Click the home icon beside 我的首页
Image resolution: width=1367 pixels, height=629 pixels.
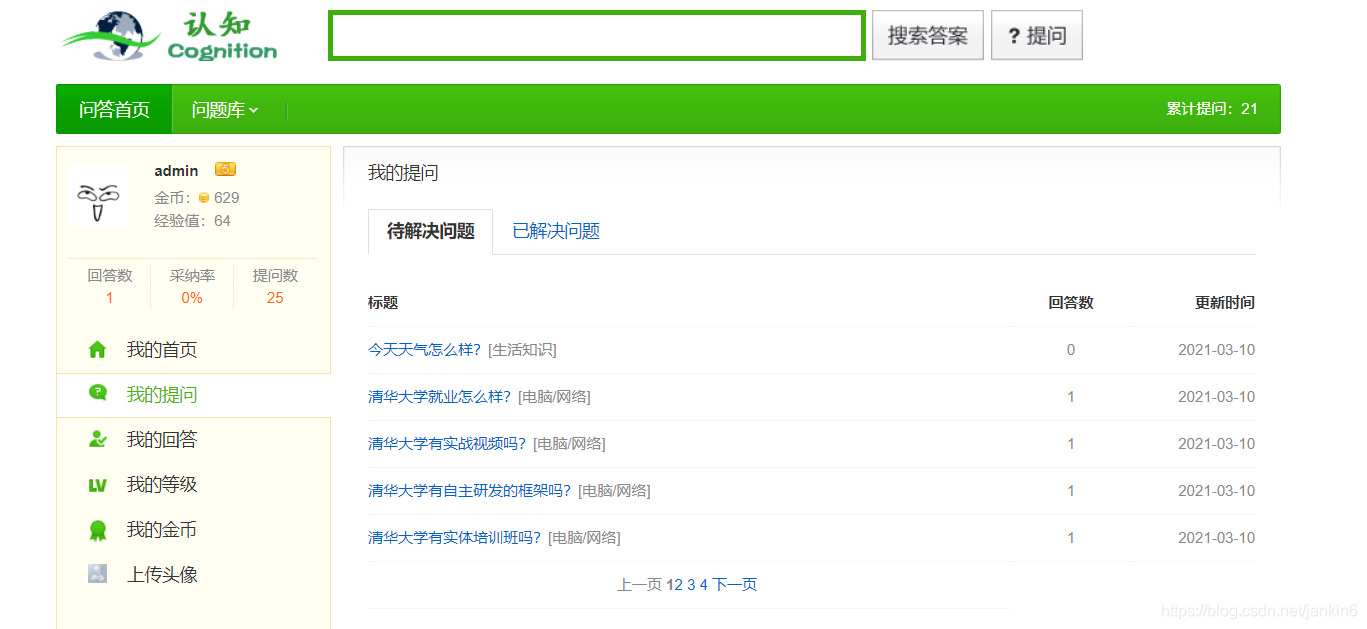pos(97,349)
